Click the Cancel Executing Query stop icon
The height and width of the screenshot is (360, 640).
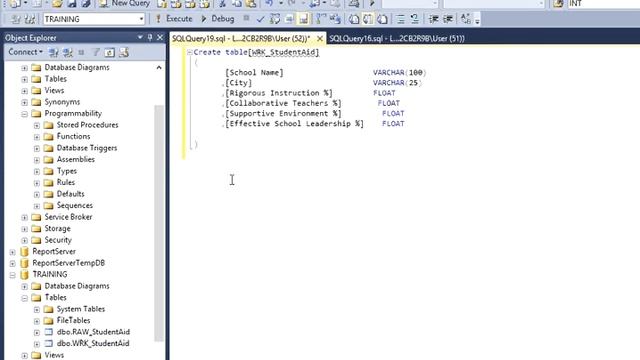click(246, 18)
